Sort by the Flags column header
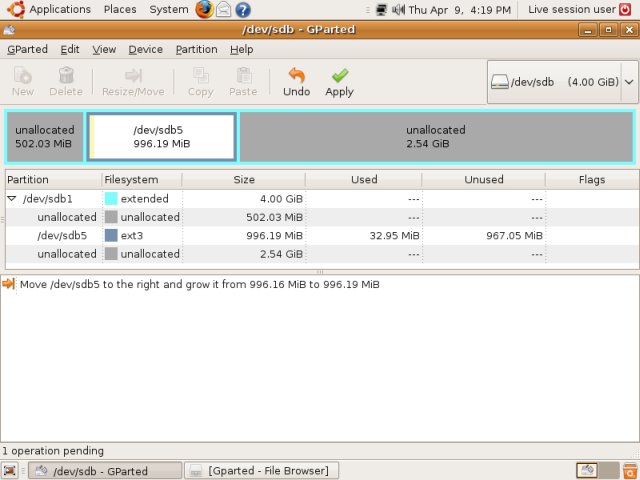The height and width of the screenshot is (480, 640). click(x=592, y=180)
